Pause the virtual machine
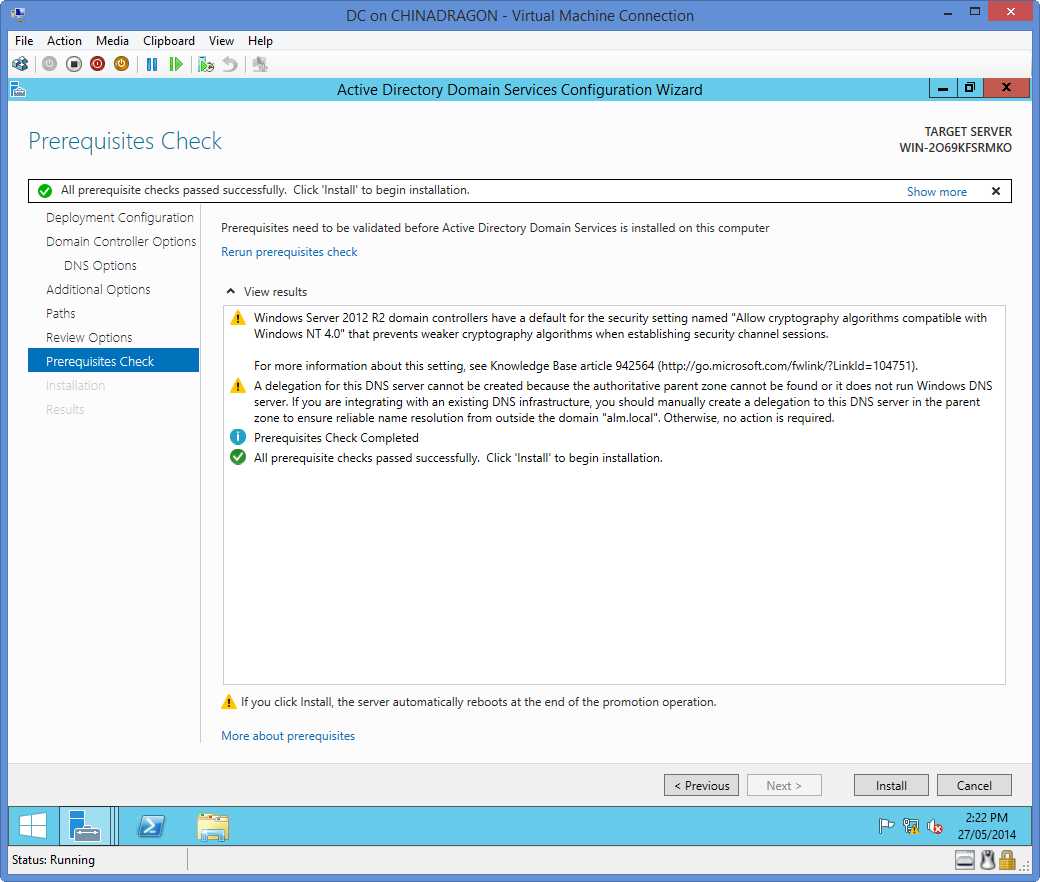This screenshot has height=882, width=1040. [152, 64]
